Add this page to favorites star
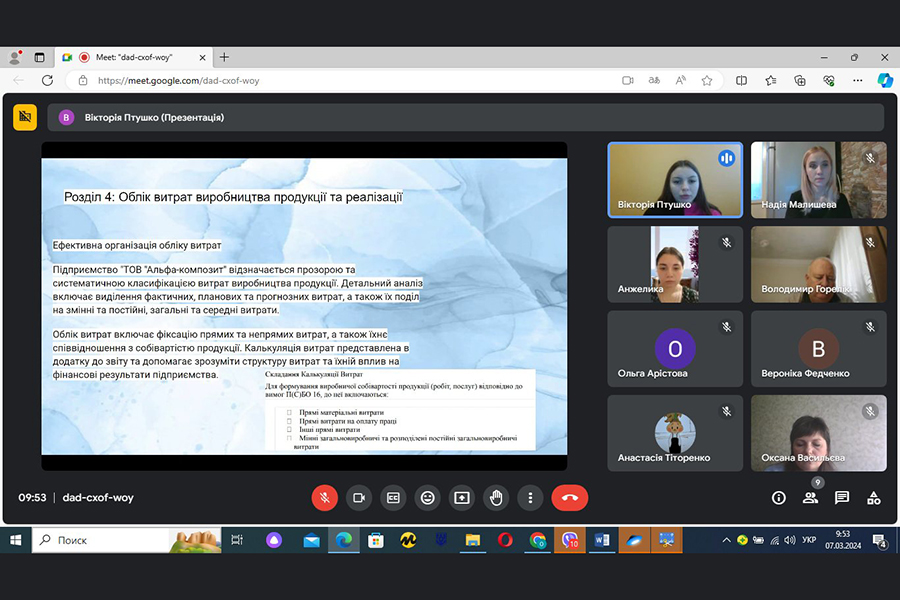 click(x=707, y=80)
